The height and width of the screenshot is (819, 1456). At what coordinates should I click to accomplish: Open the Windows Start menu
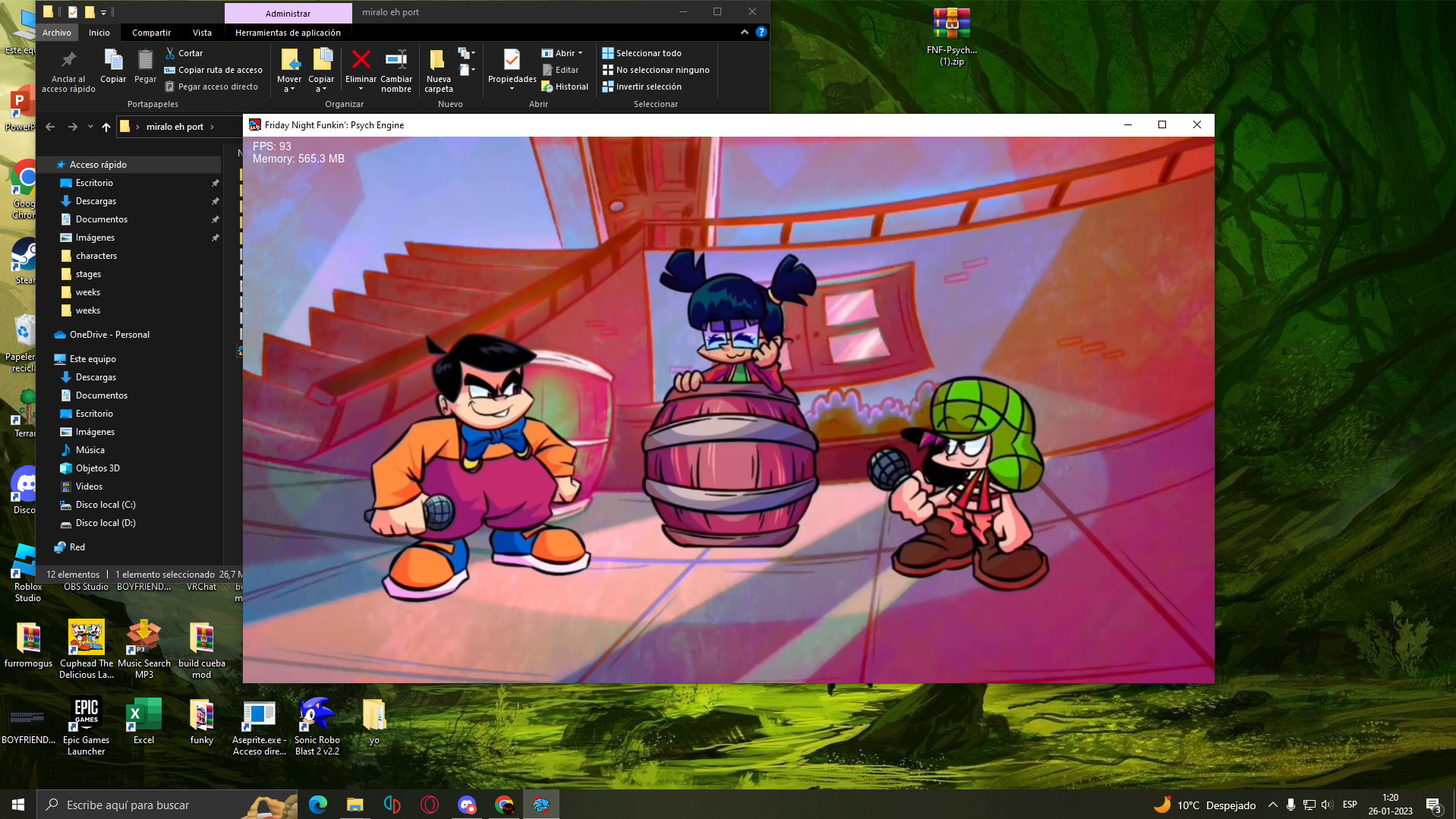18,805
